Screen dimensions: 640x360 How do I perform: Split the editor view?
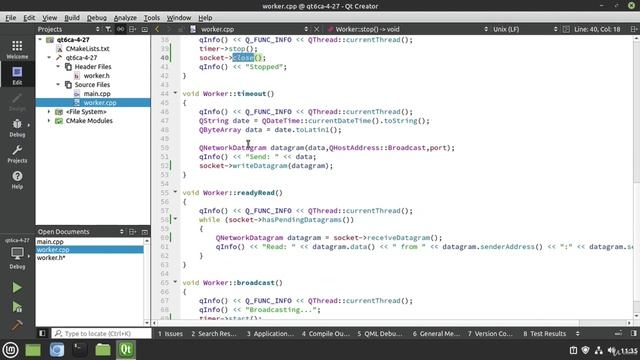click(x=633, y=29)
